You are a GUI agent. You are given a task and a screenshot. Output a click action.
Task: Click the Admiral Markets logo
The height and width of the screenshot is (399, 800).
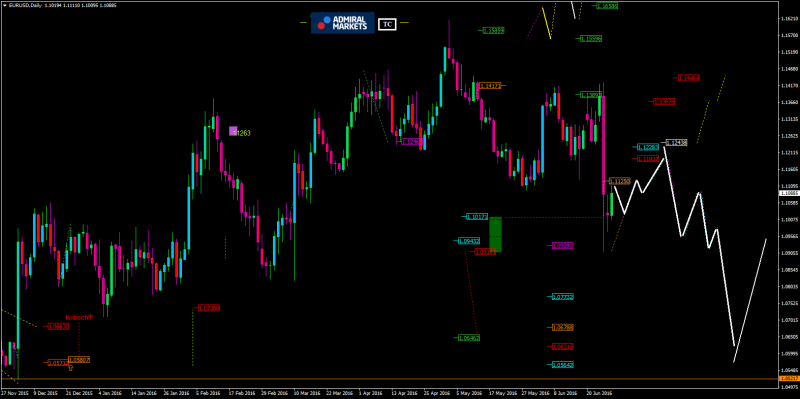[x=343, y=23]
